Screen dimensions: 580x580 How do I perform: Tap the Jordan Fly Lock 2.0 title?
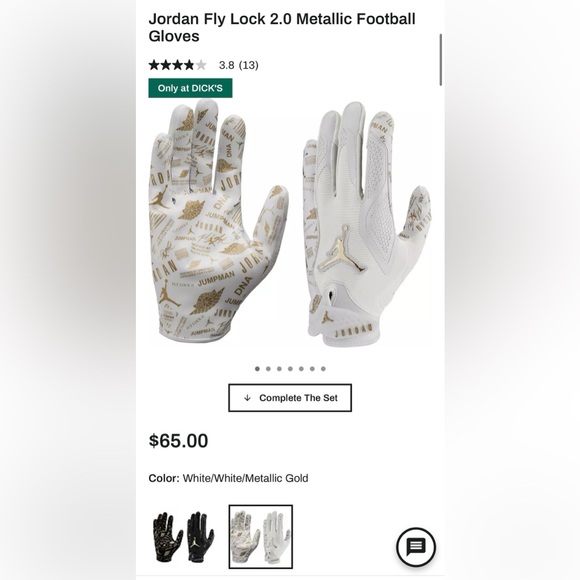pyautogui.click(x=282, y=27)
